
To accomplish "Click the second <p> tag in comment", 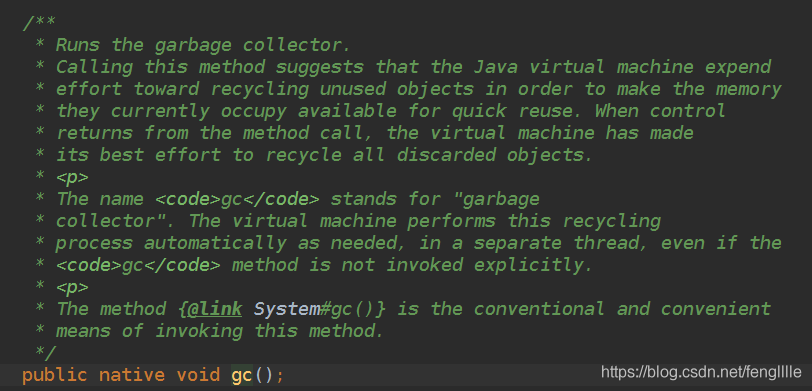I will 72,287.
